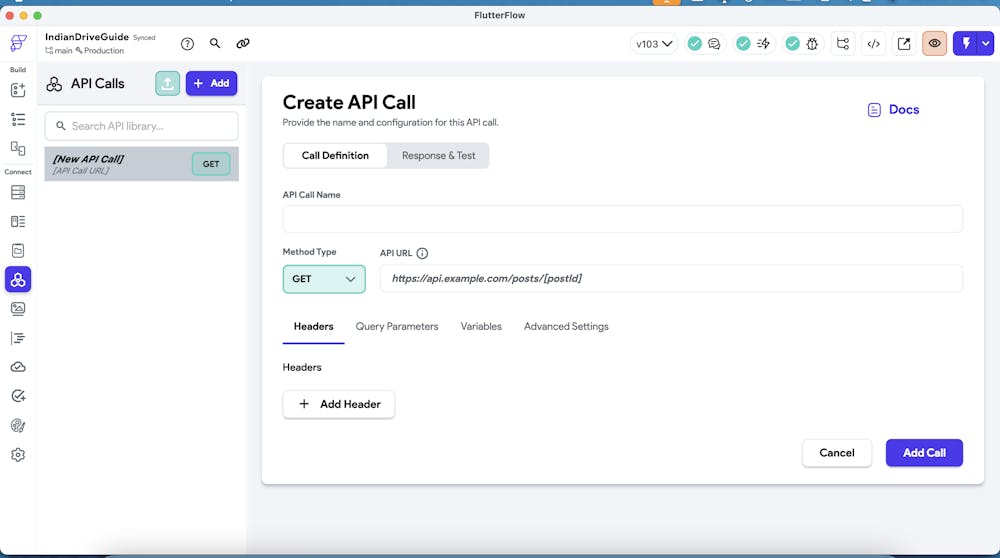Click the second green check status icon

tap(743, 43)
